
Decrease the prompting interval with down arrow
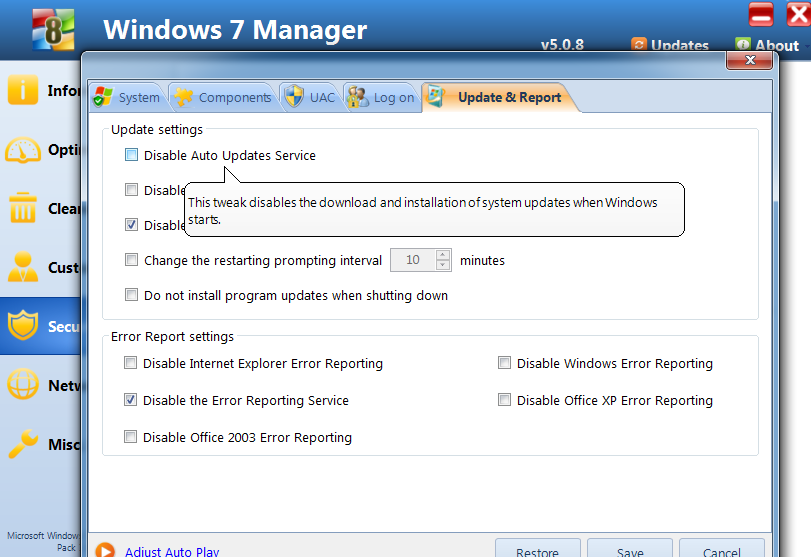pyautogui.click(x=443, y=265)
